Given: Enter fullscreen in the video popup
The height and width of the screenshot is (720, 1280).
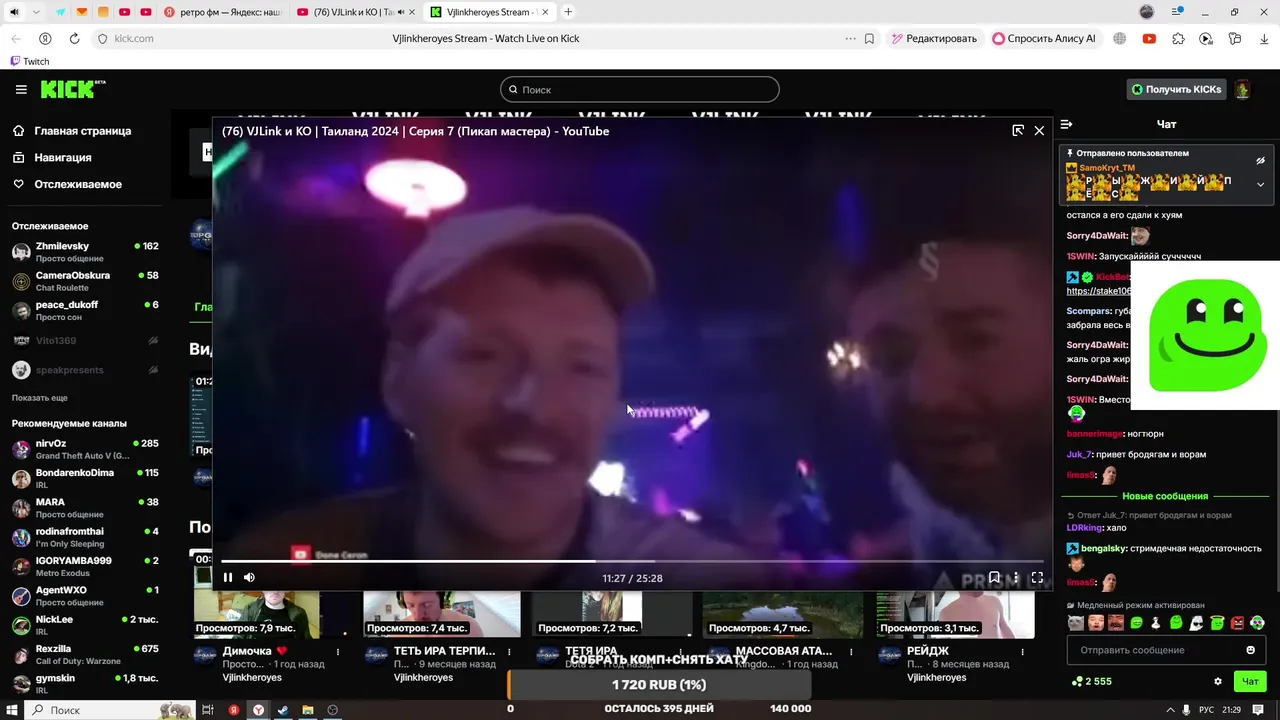Looking at the screenshot, I should (x=1037, y=577).
